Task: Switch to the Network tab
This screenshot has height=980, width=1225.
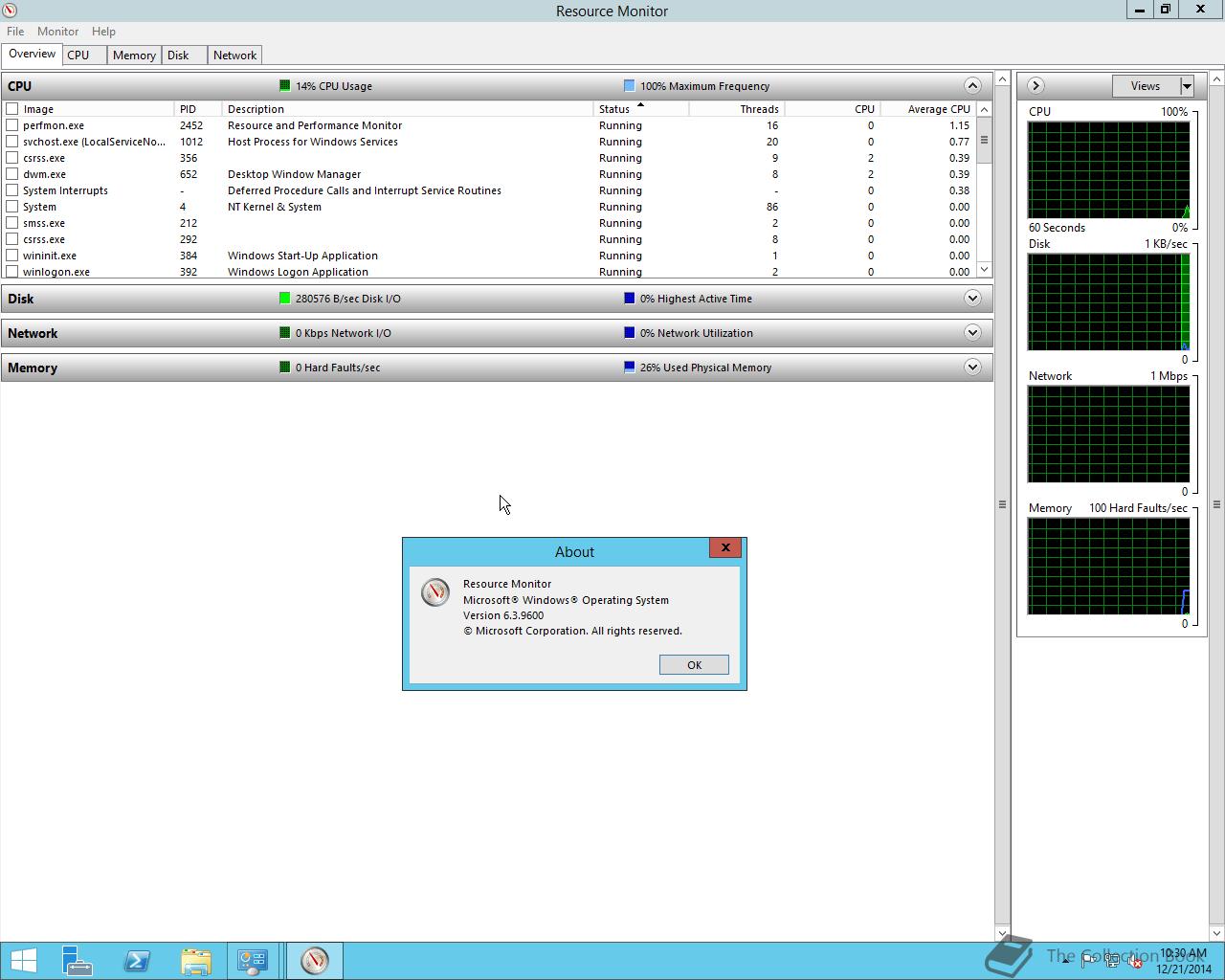Action: tap(234, 56)
